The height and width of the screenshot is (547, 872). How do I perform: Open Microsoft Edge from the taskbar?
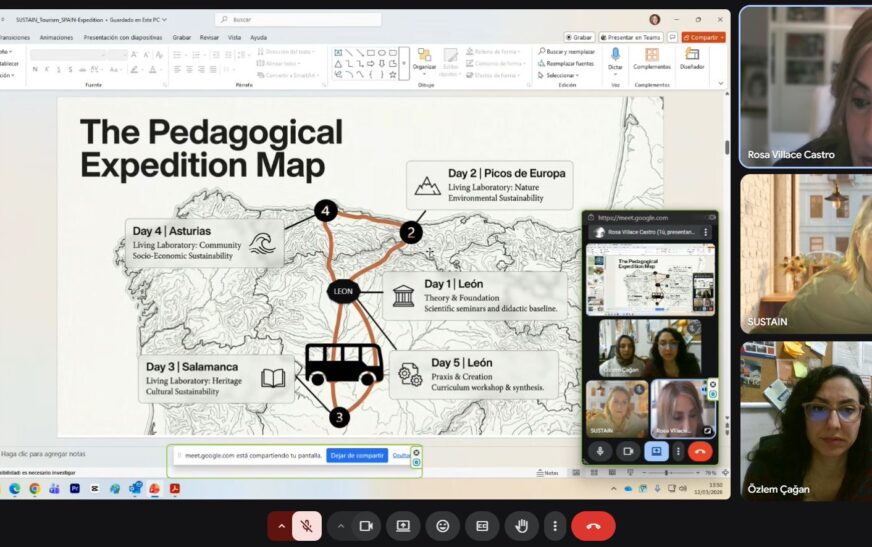tap(14, 489)
